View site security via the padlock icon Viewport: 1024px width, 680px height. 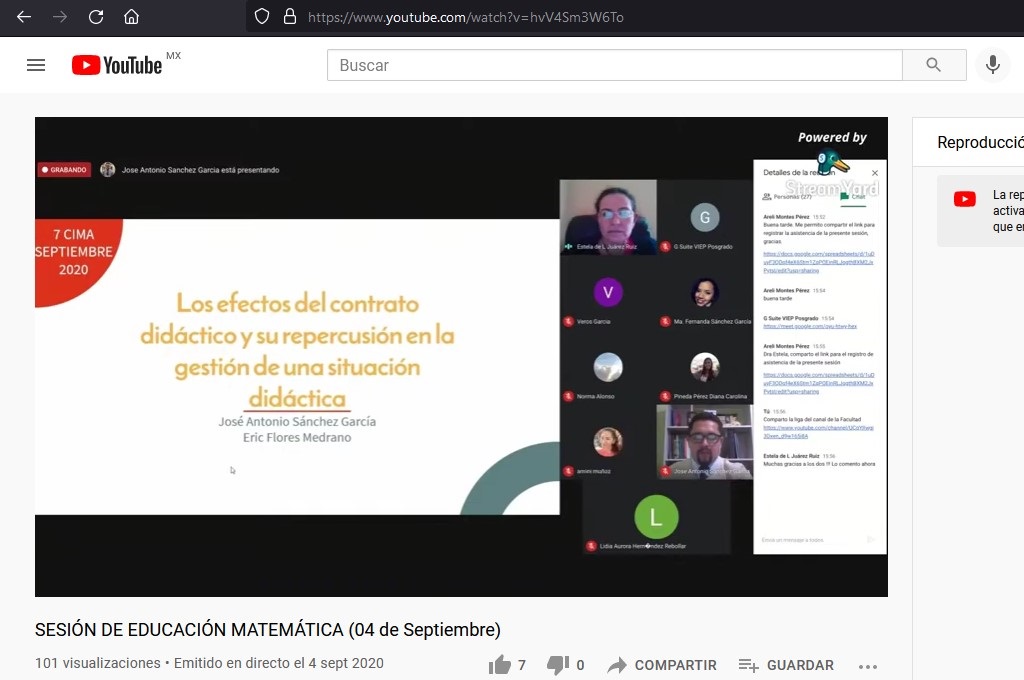(290, 17)
